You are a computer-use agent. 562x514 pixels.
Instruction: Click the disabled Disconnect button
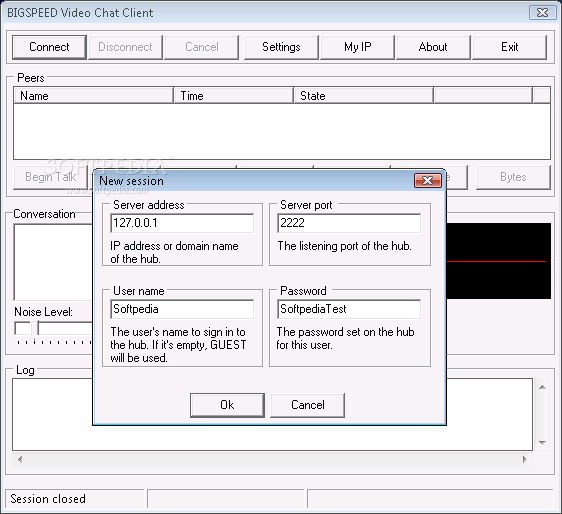[125, 47]
